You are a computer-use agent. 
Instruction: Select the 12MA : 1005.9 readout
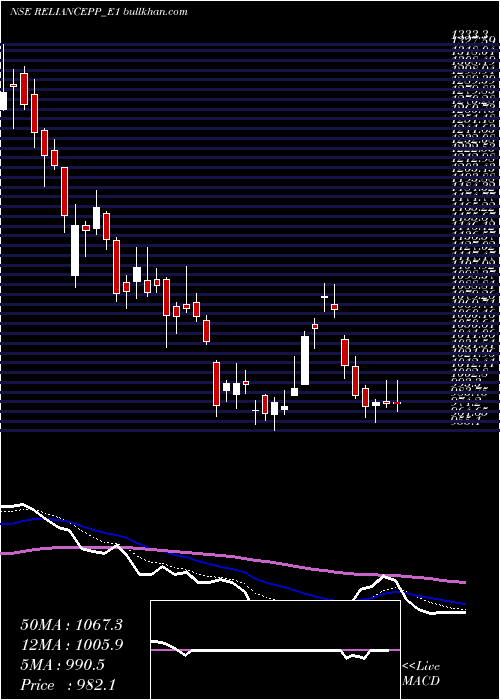point(71,645)
